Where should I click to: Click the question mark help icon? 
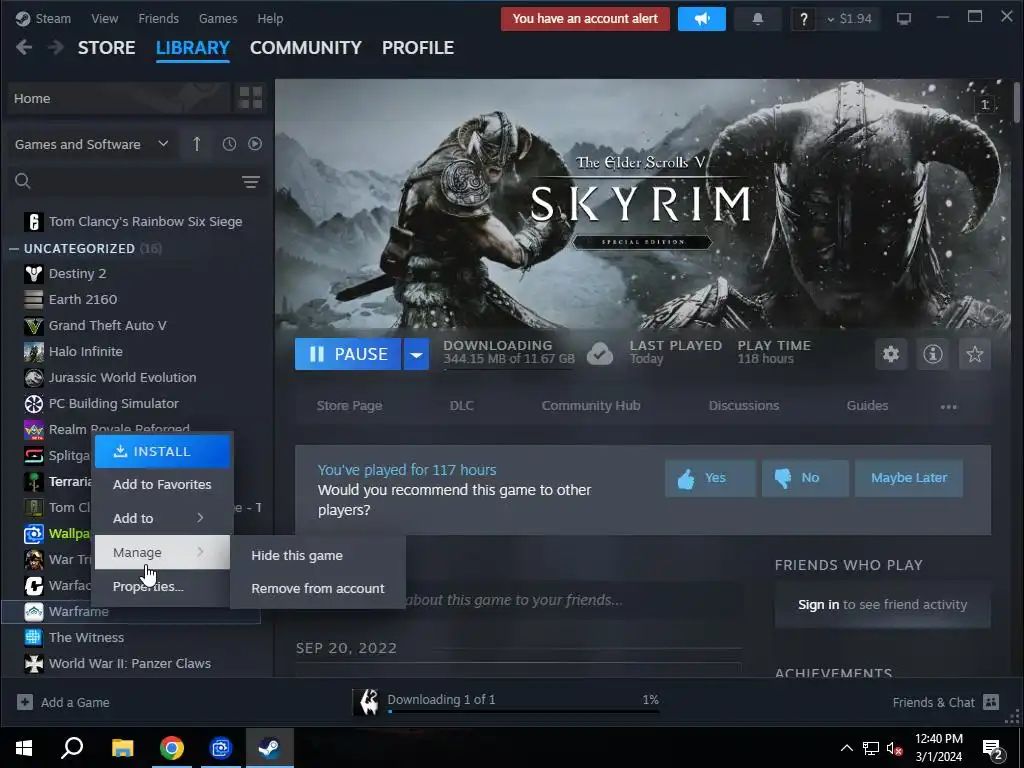tap(804, 19)
